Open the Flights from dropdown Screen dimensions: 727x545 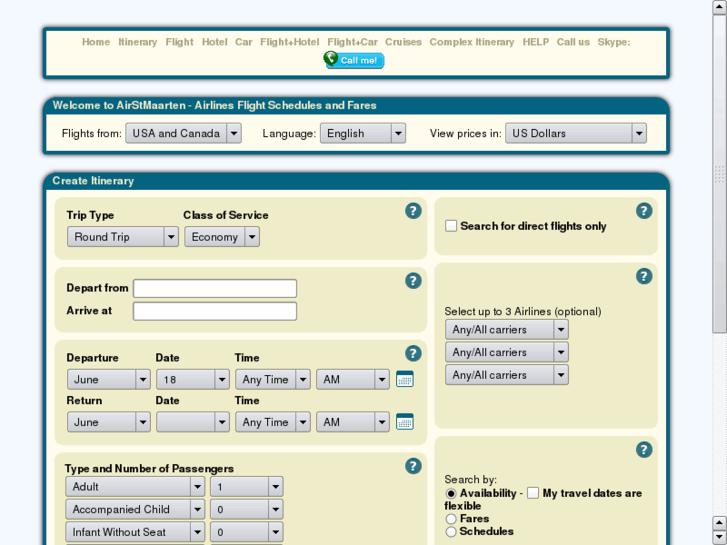click(x=183, y=133)
